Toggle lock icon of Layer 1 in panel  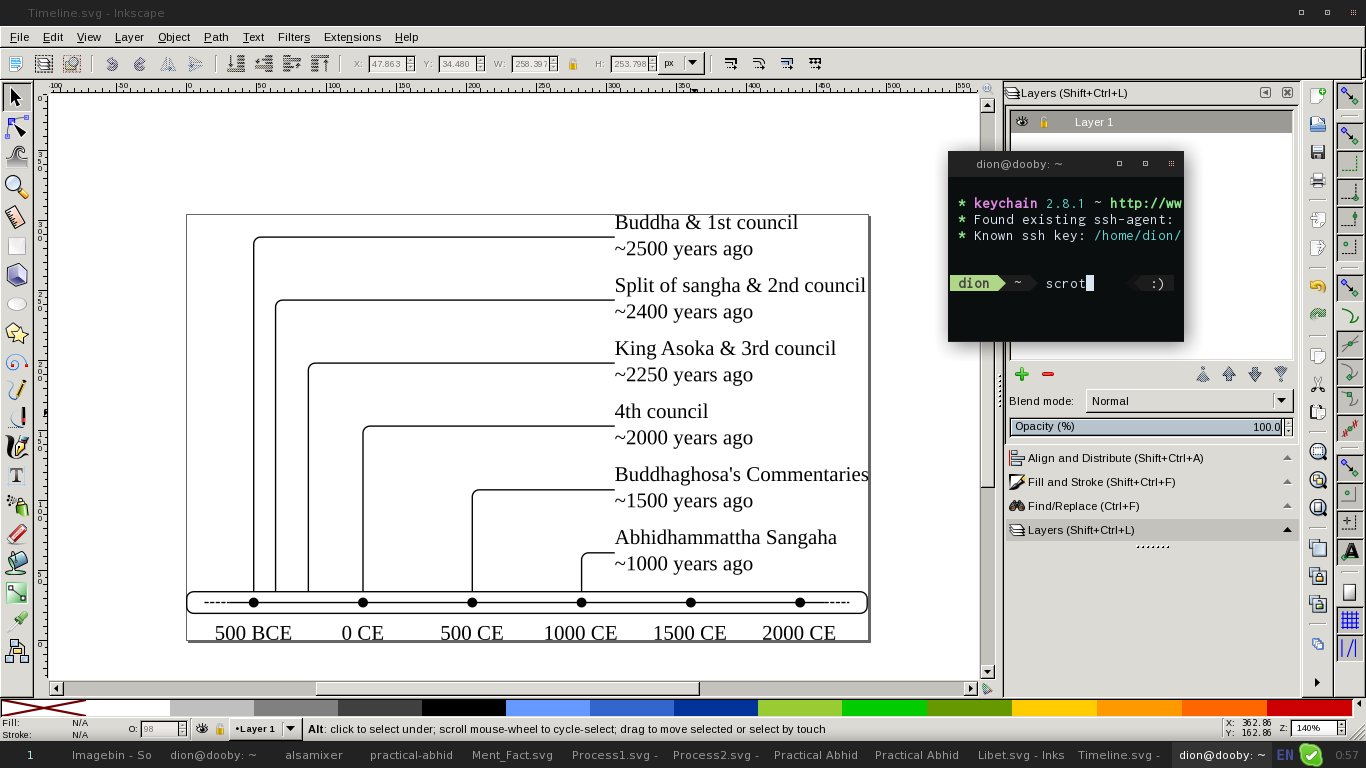[x=1044, y=122]
